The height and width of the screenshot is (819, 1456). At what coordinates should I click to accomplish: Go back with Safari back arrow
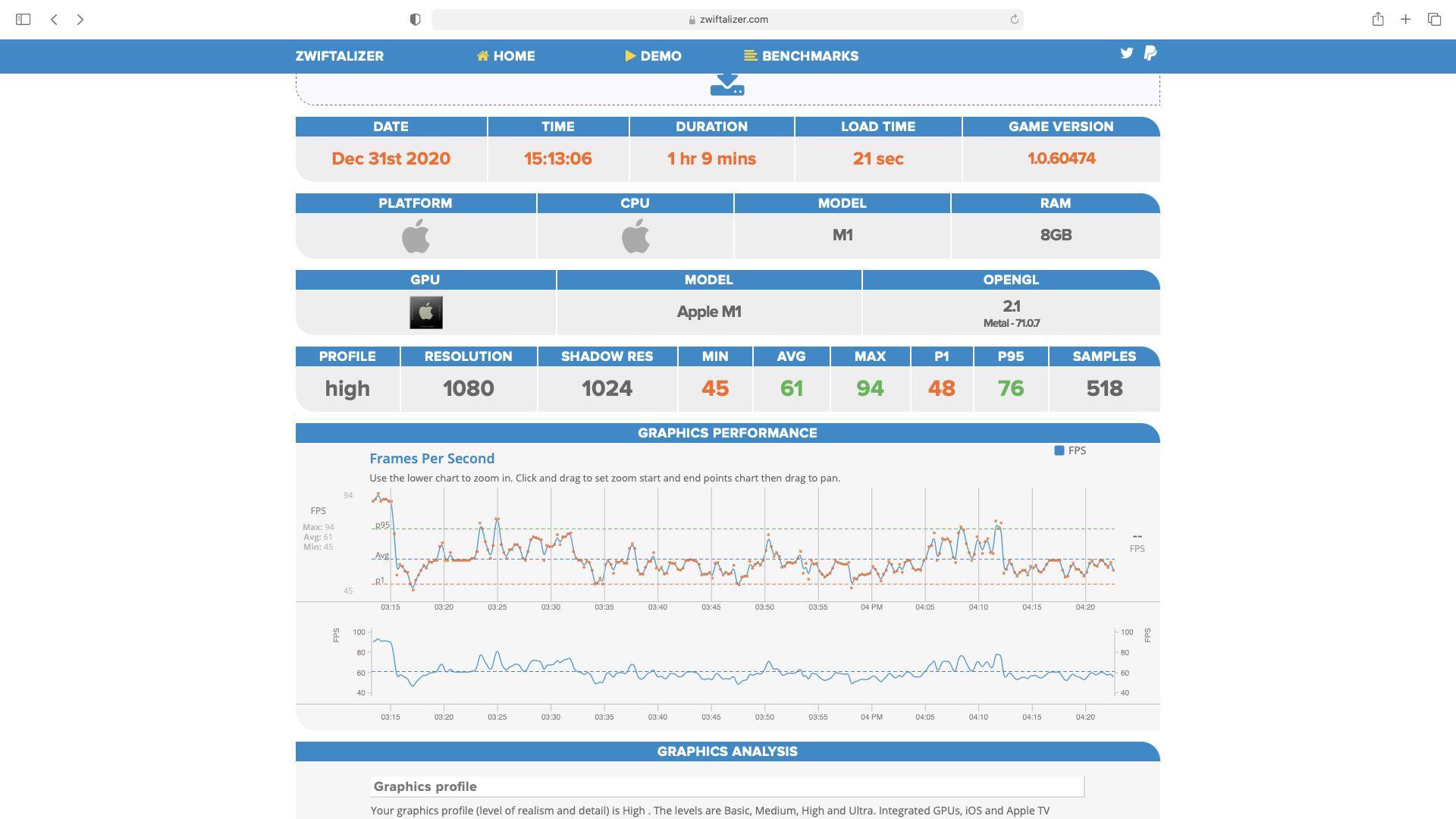tap(54, 20)
